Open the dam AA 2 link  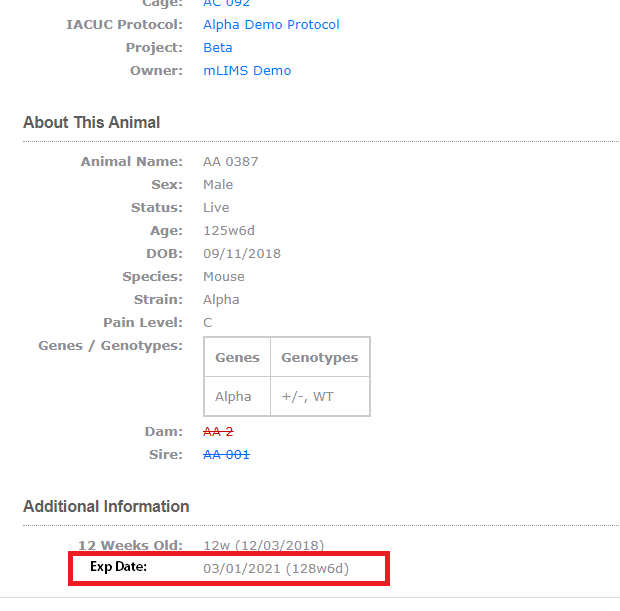point(218,431)
